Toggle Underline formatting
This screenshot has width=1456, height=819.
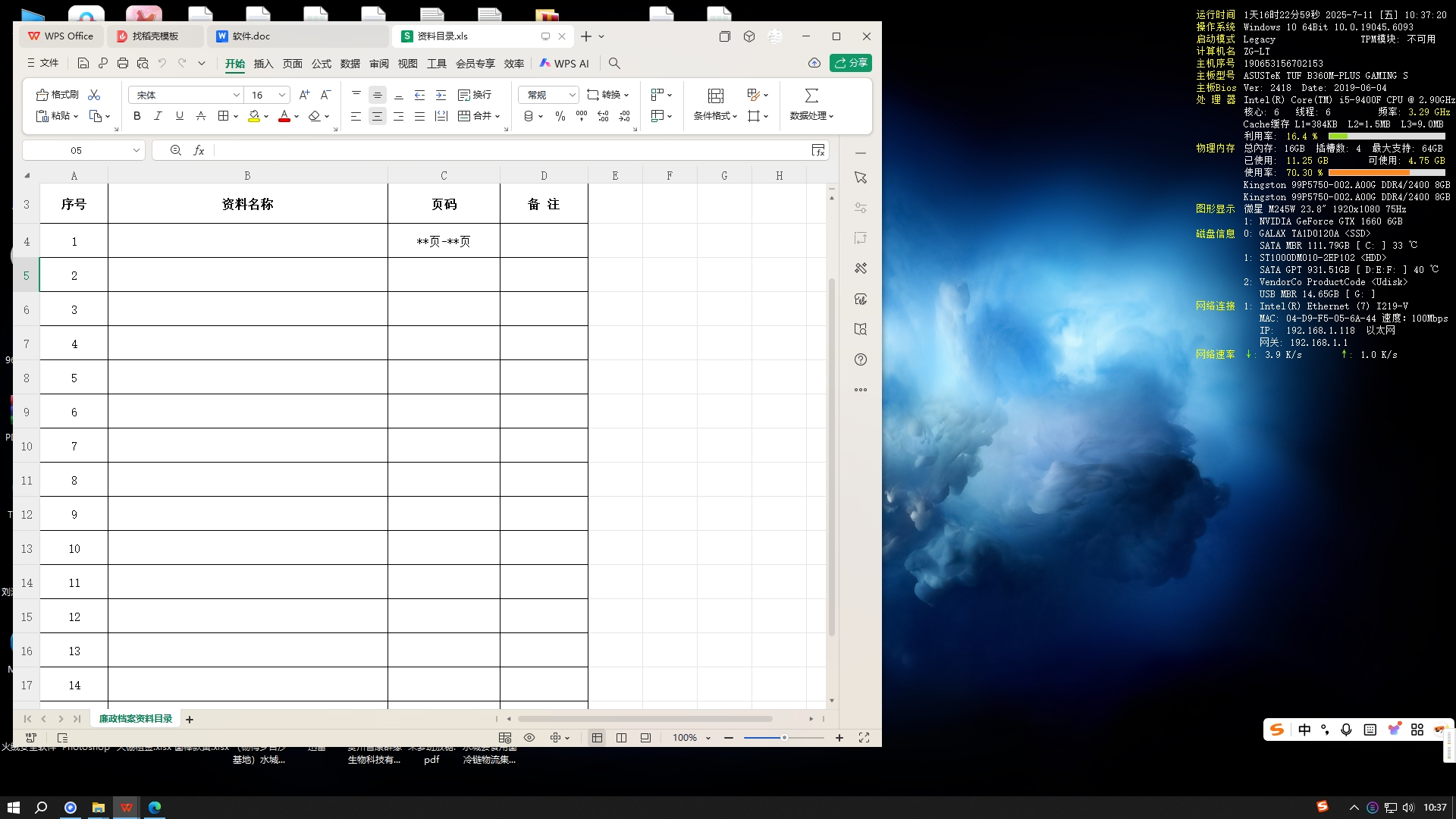(180, 116)
